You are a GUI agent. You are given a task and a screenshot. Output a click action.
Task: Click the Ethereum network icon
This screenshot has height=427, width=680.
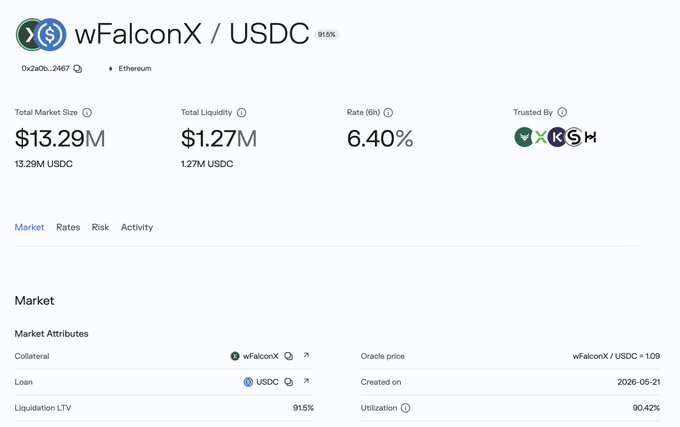pyautogui.click(x=110, y=68)
